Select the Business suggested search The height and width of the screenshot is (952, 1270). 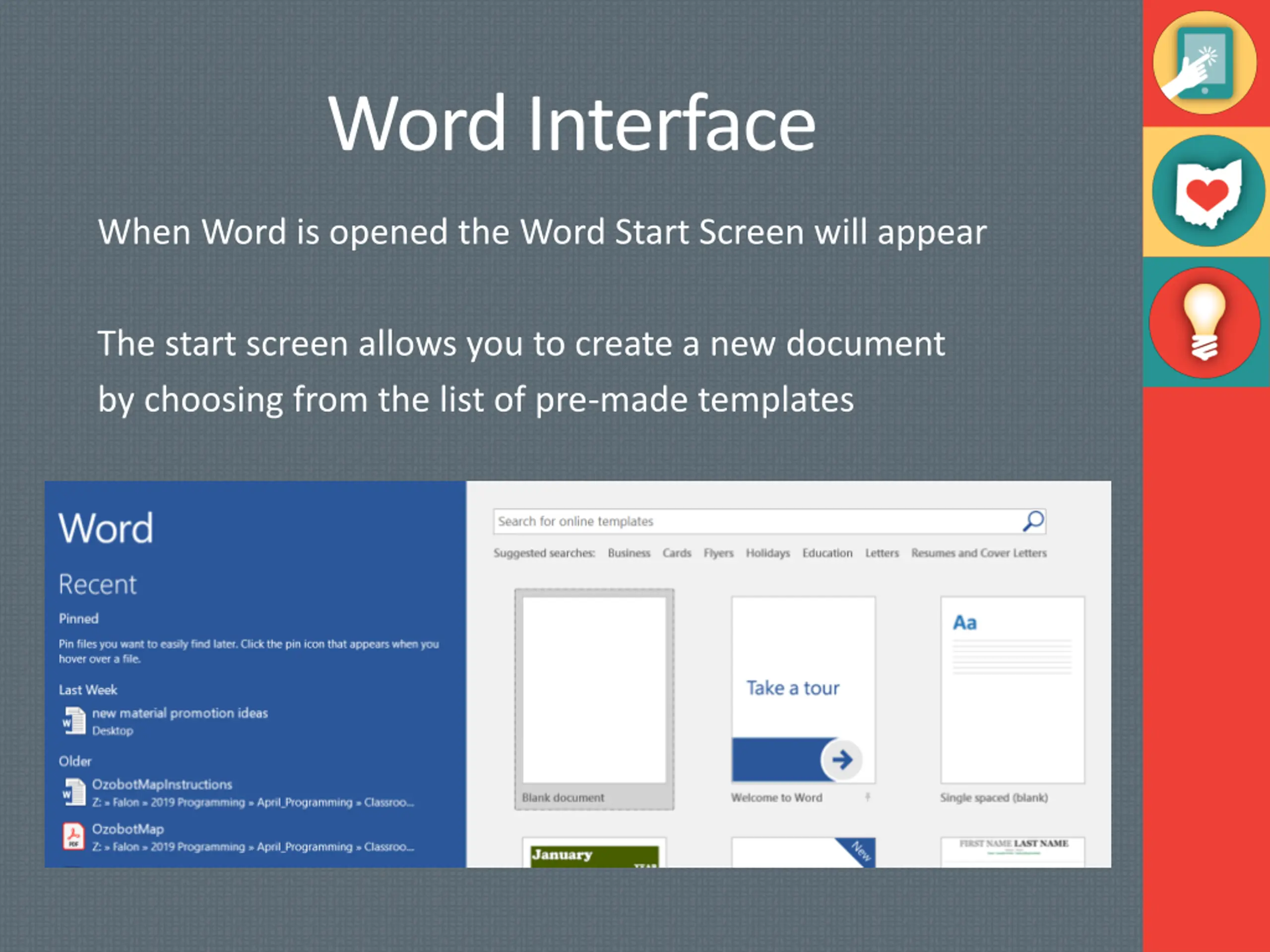(x=629, y=553)
